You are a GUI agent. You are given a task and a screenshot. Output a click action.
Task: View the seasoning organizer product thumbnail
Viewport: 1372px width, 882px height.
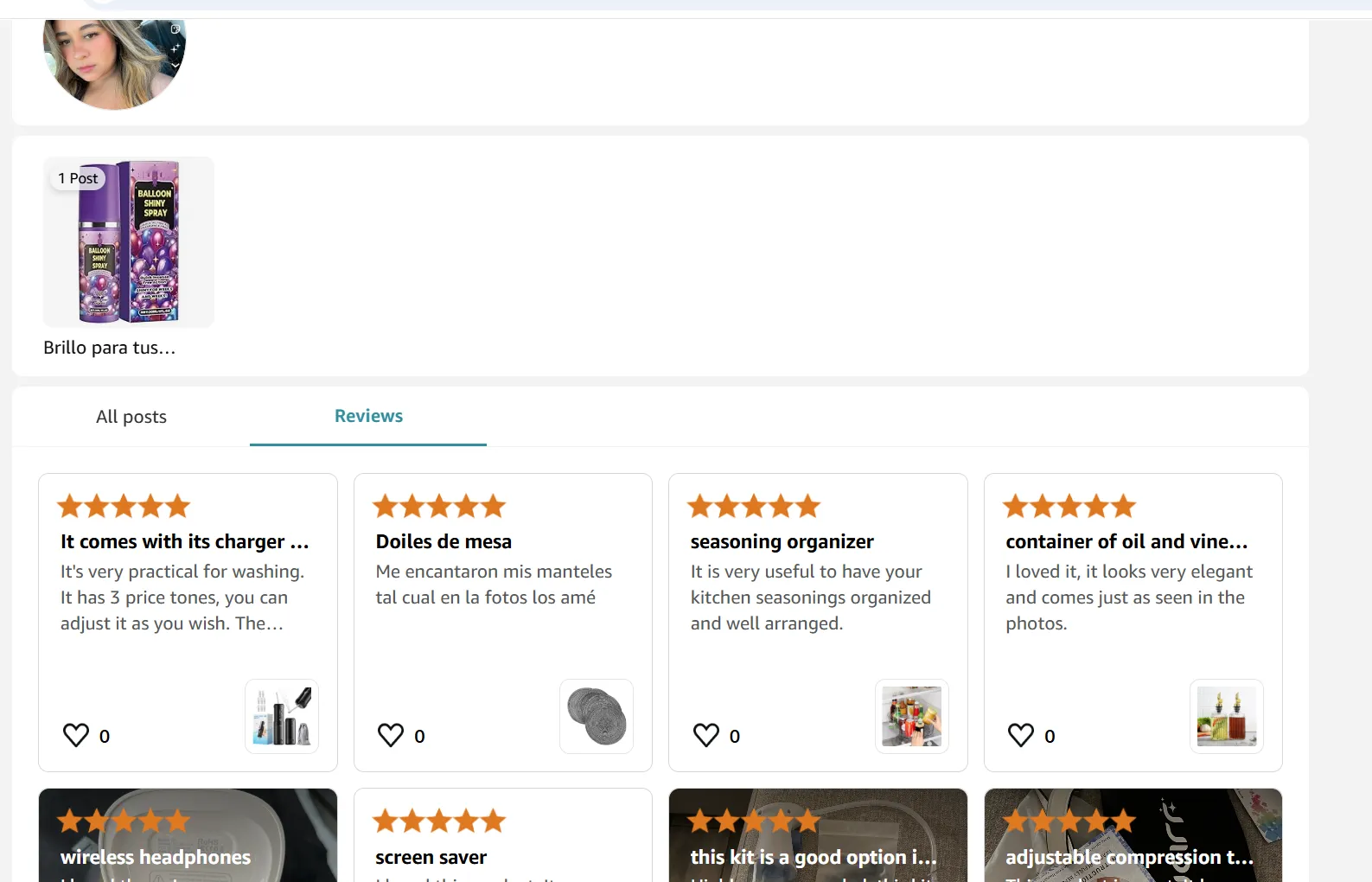912,717
